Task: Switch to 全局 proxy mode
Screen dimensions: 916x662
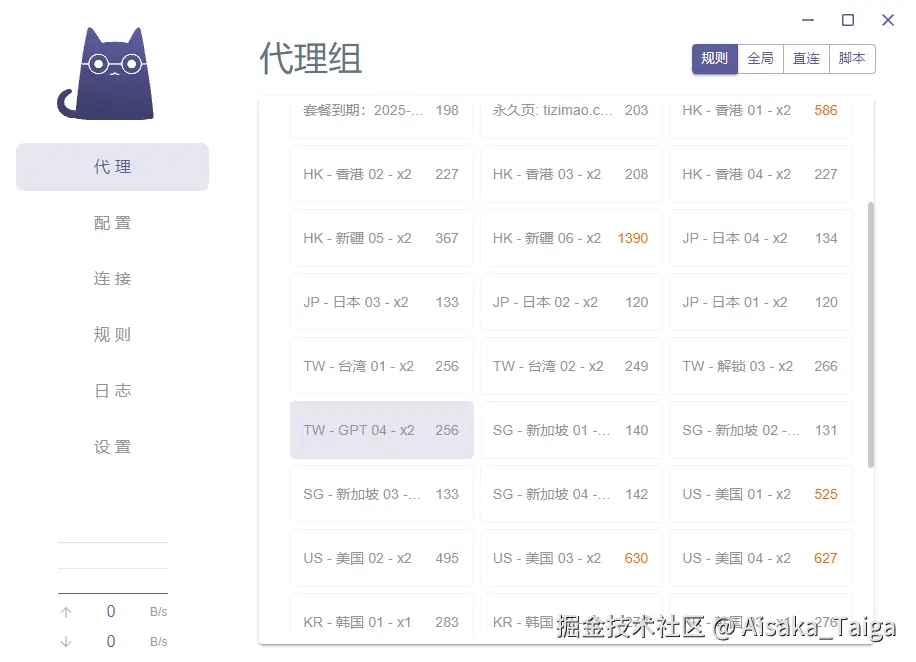Action: pos(761,58)
